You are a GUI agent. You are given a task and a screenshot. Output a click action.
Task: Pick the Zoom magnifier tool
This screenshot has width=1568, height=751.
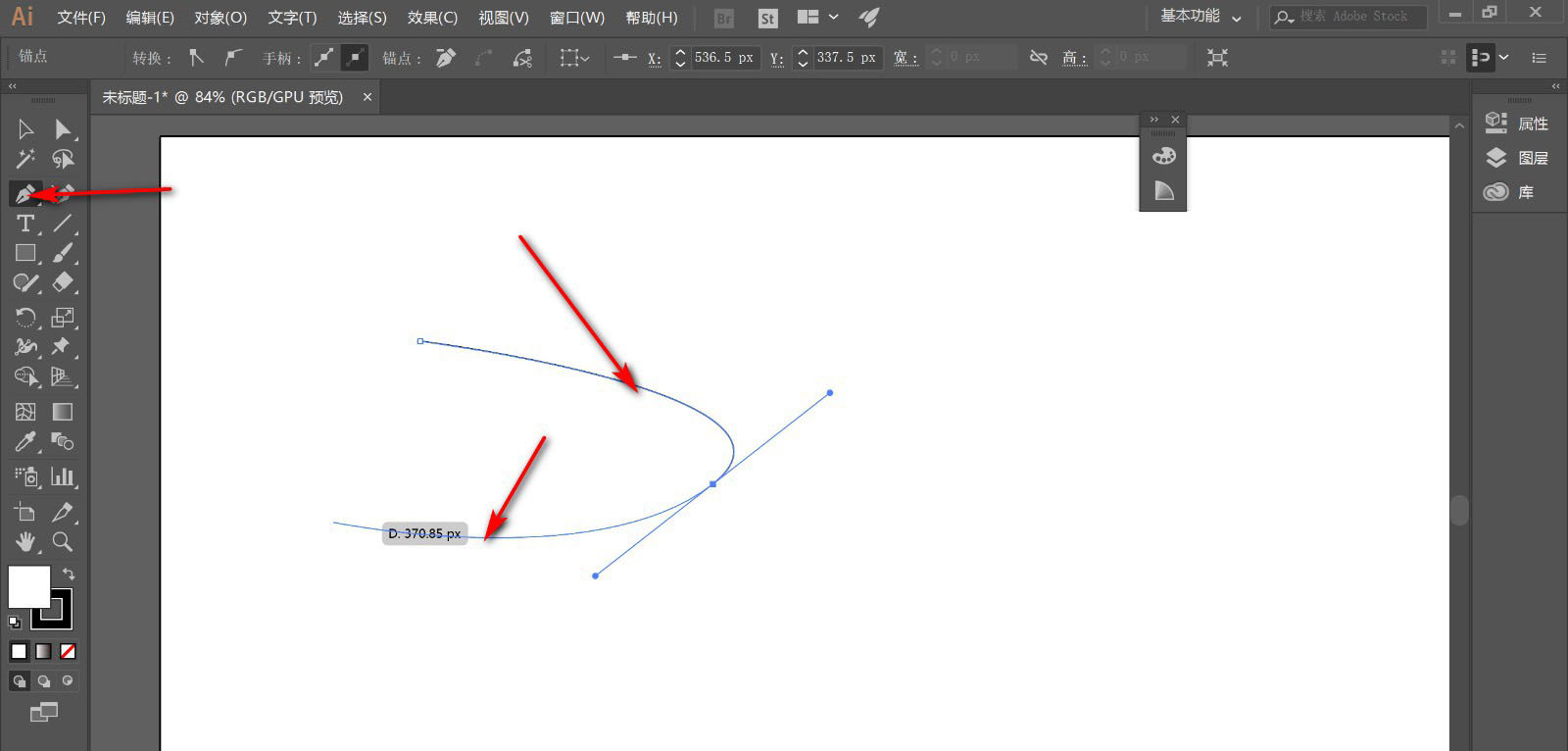pyautogui.click(x=63, y=541)
